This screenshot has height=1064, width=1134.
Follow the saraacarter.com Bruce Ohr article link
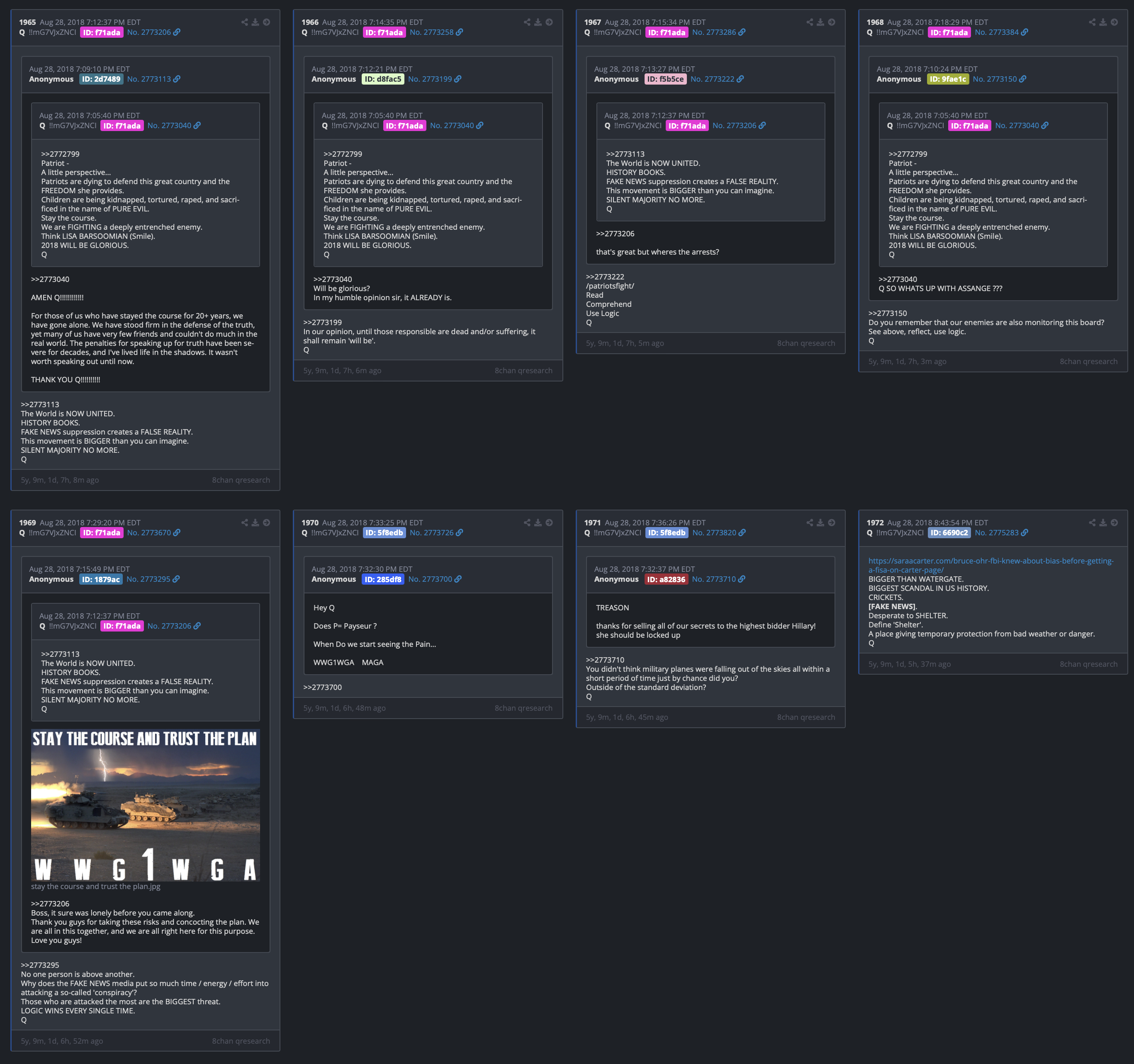point(991,565)
